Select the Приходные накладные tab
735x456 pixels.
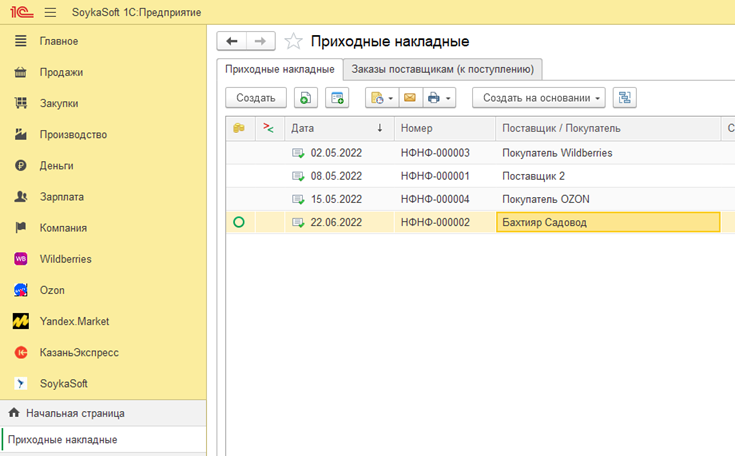[280, 69]
